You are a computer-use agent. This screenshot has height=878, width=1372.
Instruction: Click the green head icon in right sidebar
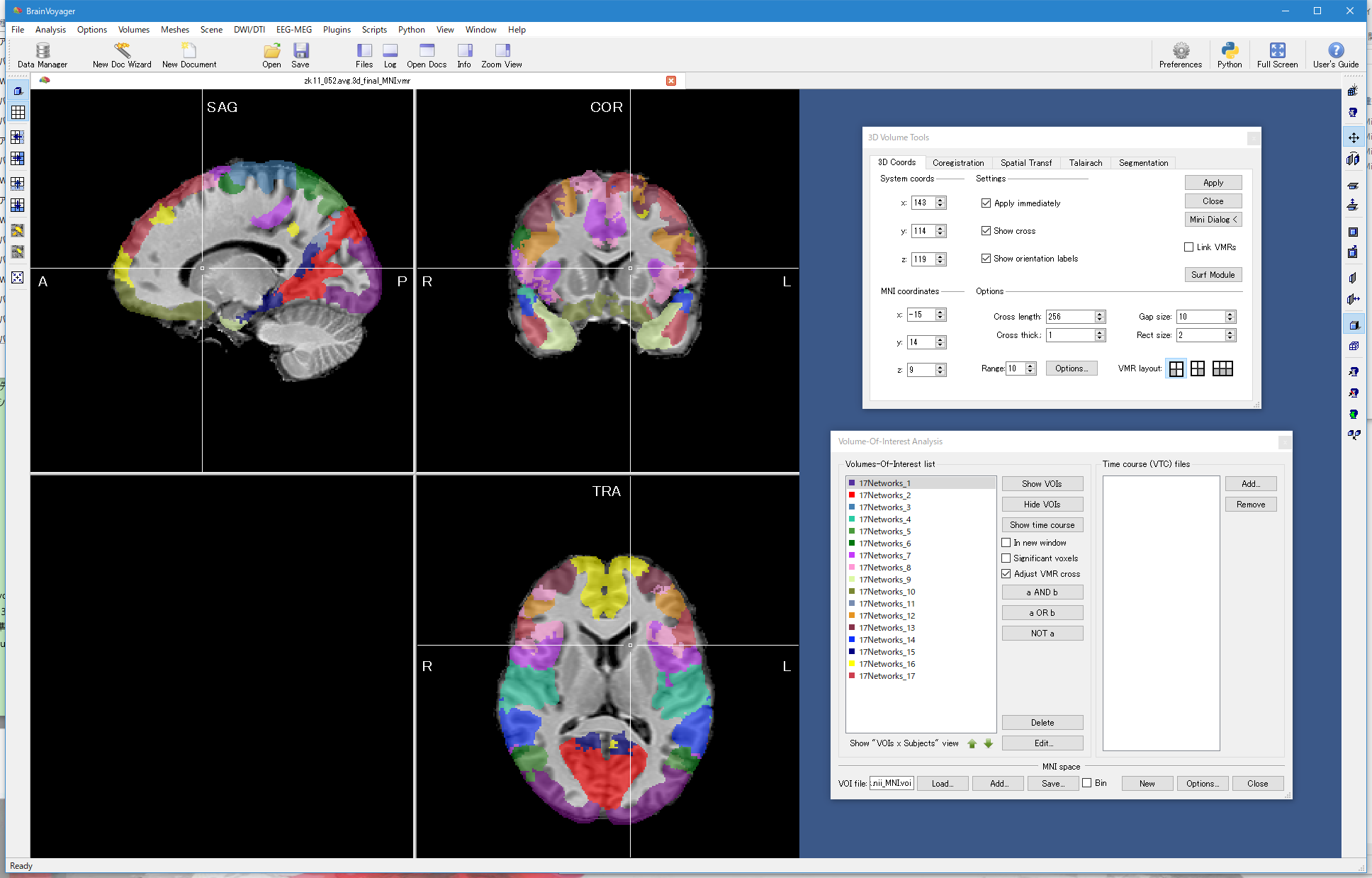pos(1354,415)
